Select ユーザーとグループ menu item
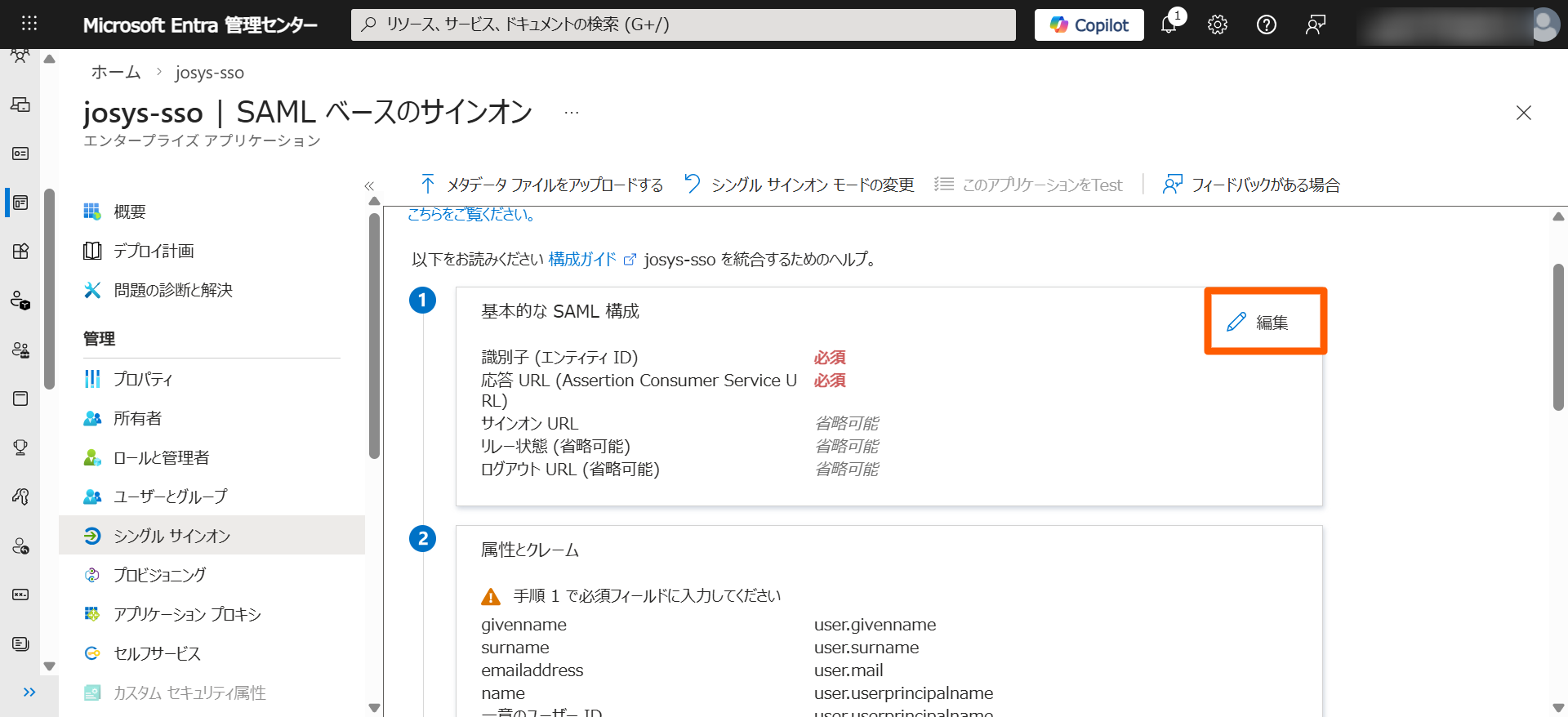1568x717 pixels. tap(170, 497)
